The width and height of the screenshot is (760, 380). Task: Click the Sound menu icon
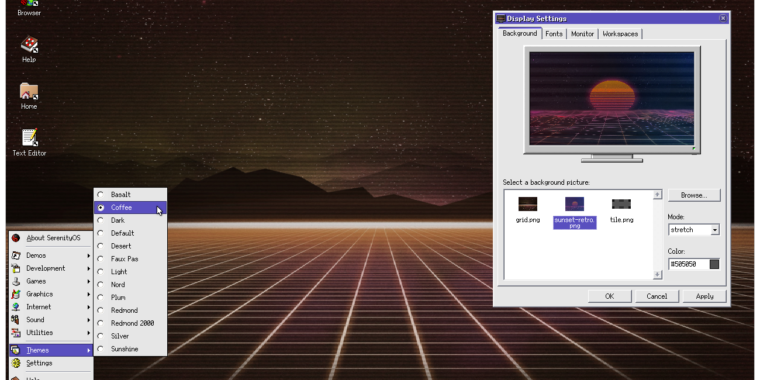point(16,320)
